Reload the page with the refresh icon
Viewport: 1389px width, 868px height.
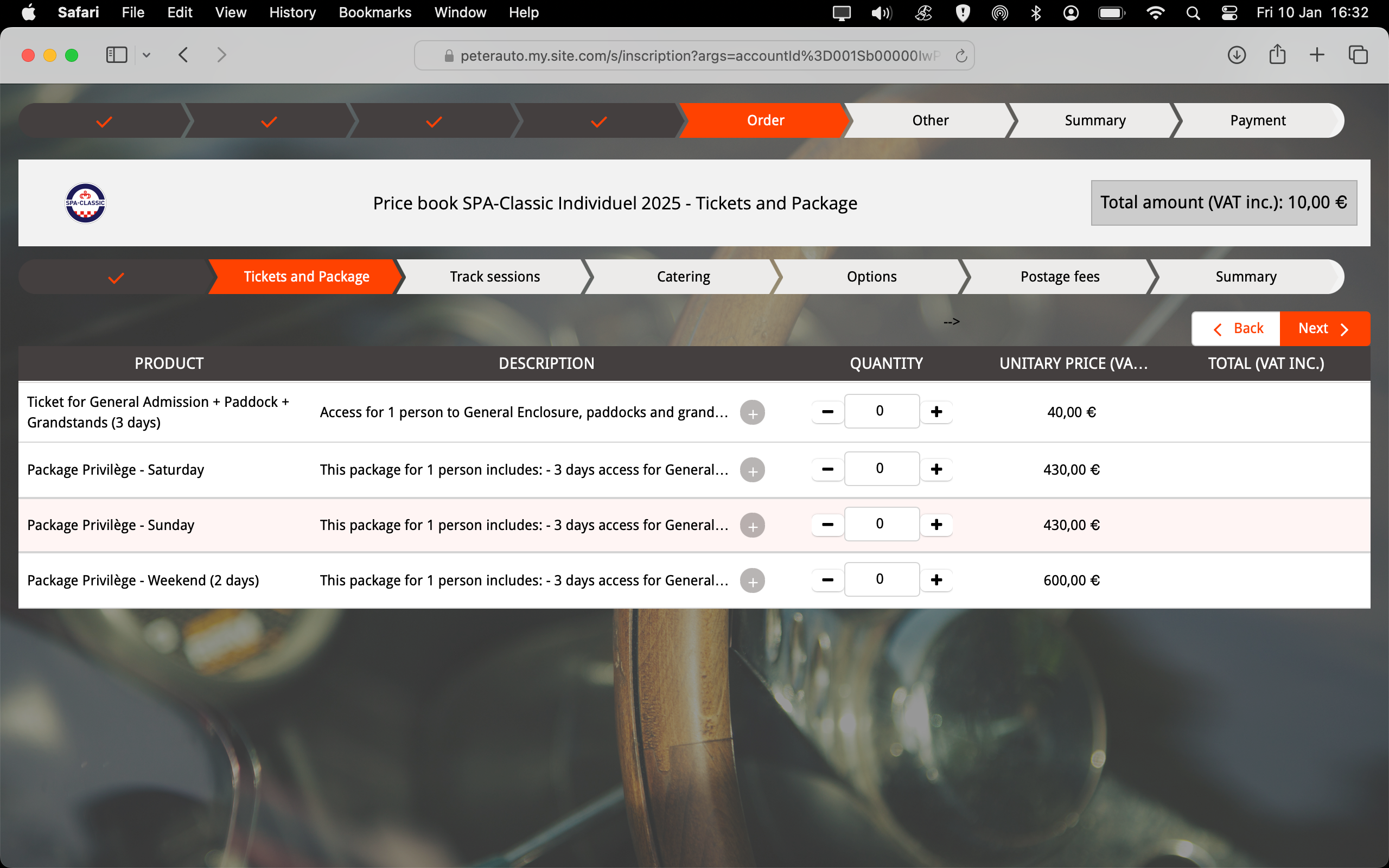pyautogui.click(x=961, y=56)
